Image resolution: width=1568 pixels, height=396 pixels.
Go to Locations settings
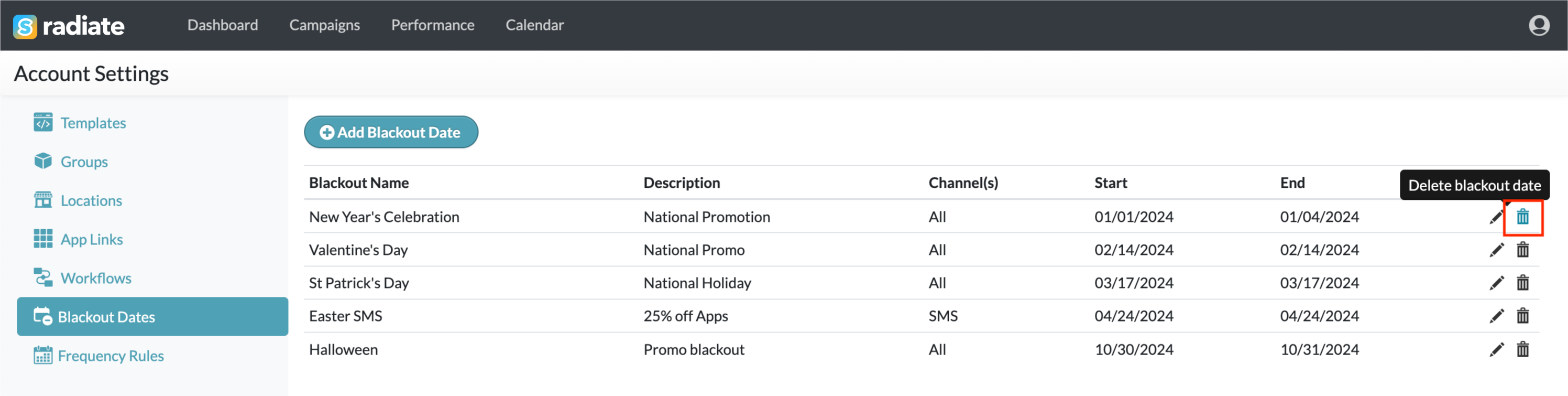91,200
